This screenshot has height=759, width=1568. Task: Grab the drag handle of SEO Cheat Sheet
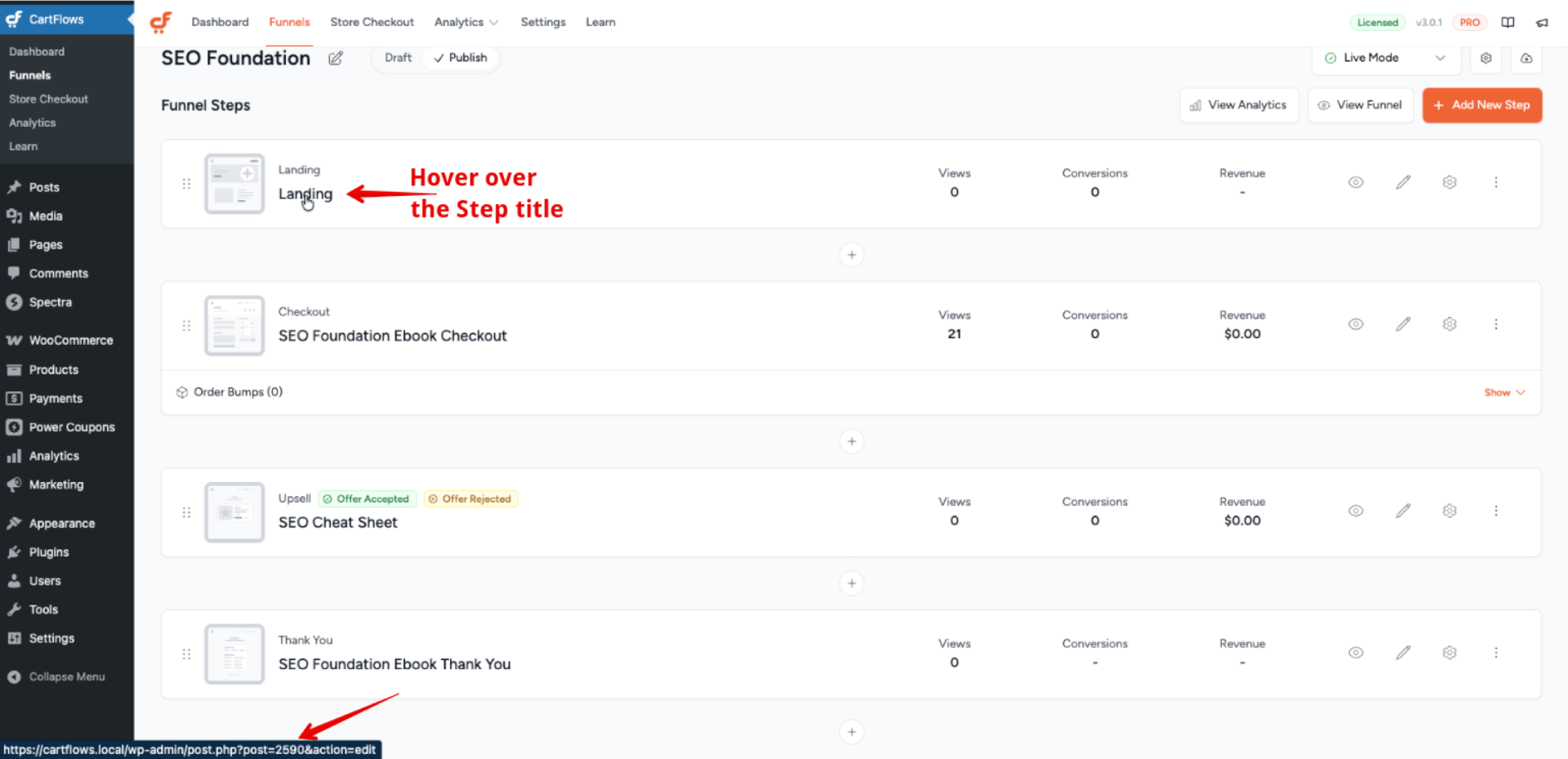click(x=186, y=512)
